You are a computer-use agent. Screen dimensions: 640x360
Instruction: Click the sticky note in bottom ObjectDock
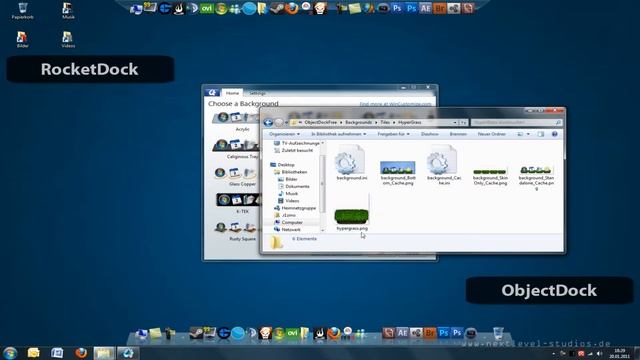pyautogui.click(x=155, y=333)
